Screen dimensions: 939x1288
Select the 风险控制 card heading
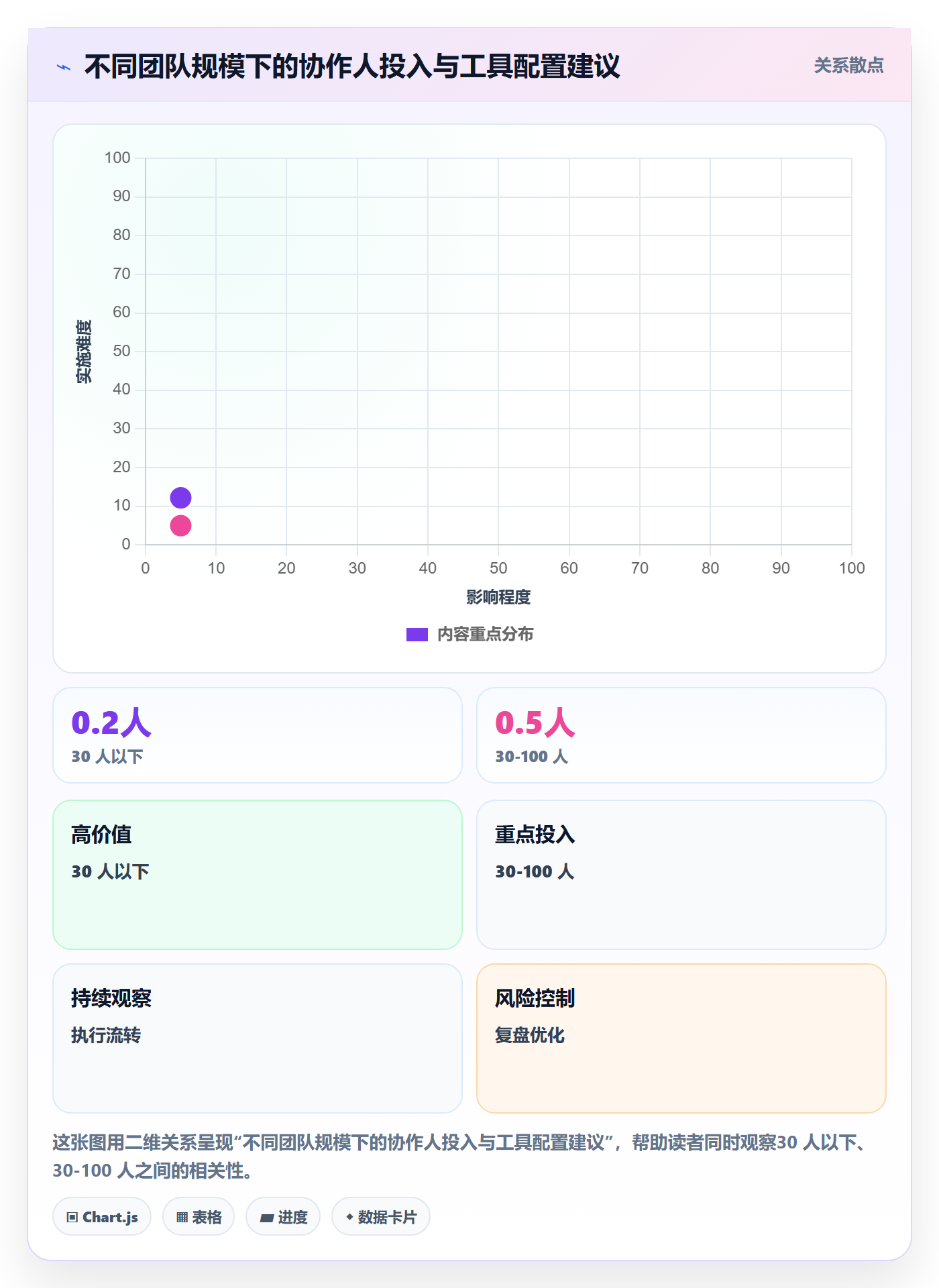coord(535,998)
